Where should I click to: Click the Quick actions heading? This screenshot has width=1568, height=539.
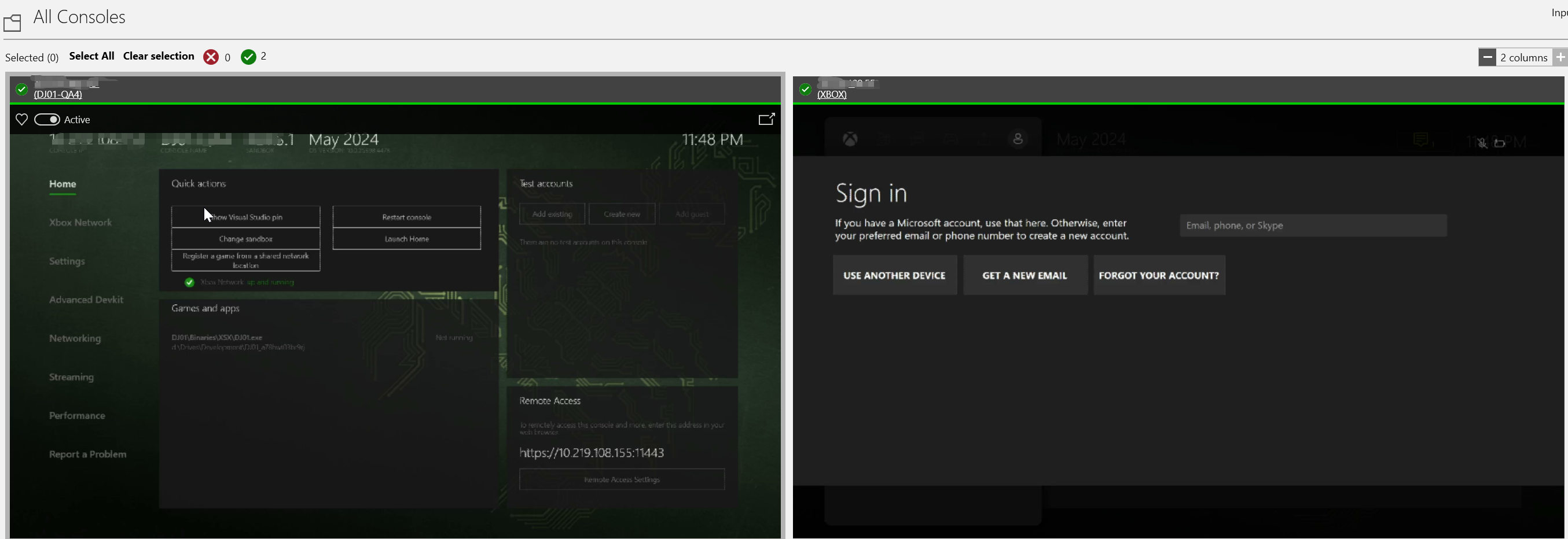(199, 184)
